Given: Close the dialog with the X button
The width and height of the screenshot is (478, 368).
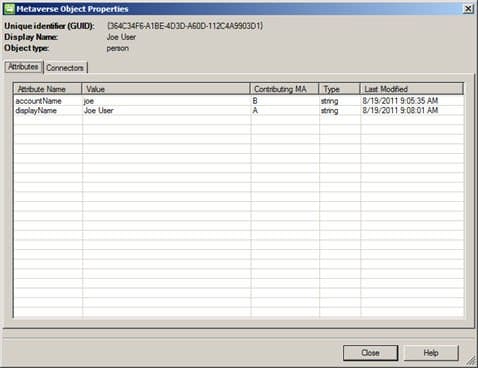Looking at the screenshot, I should pyautogui.click(x=468, y=9).
